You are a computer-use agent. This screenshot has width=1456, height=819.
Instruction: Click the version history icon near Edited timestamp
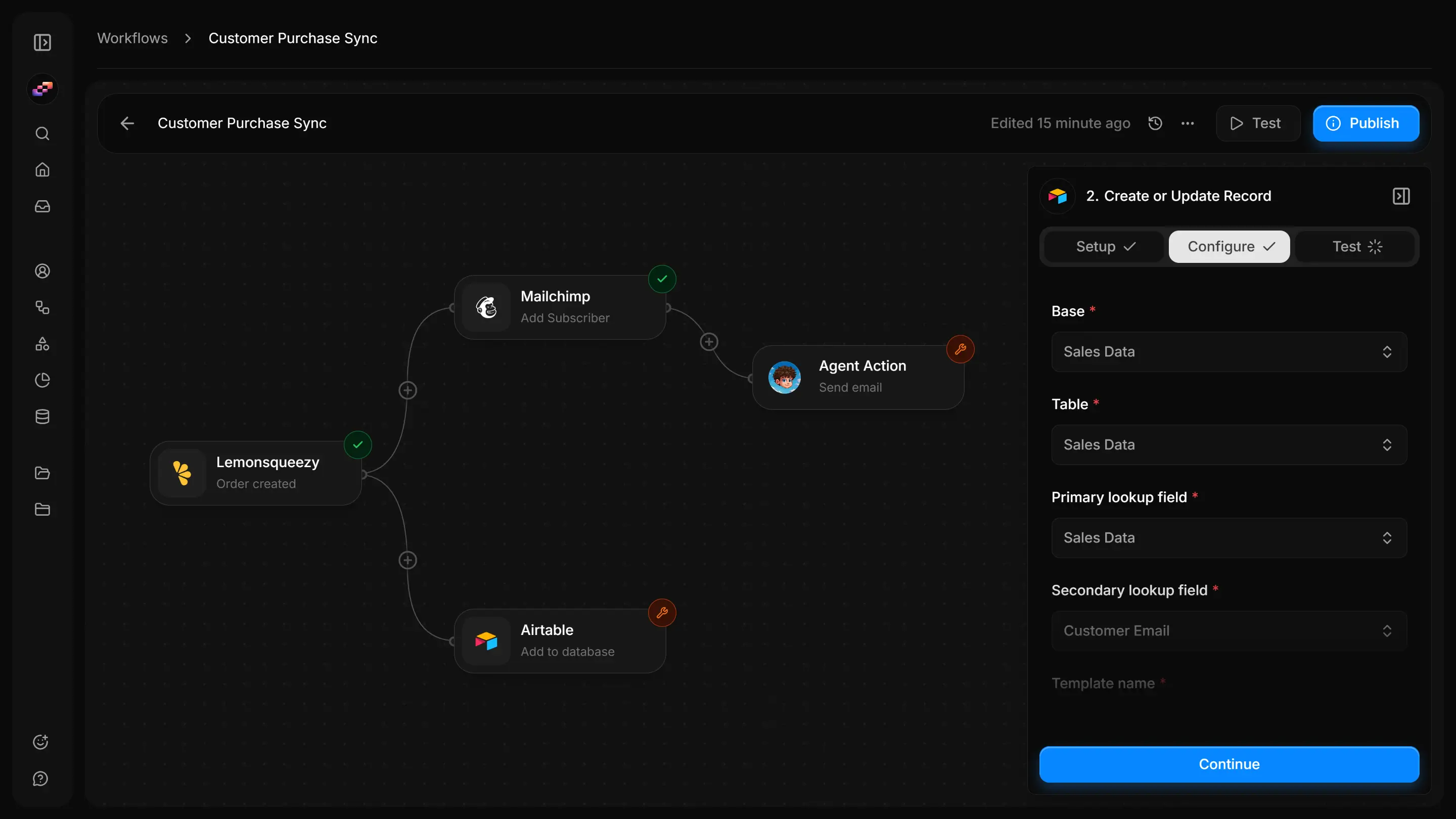click(x=1155, y=123)
